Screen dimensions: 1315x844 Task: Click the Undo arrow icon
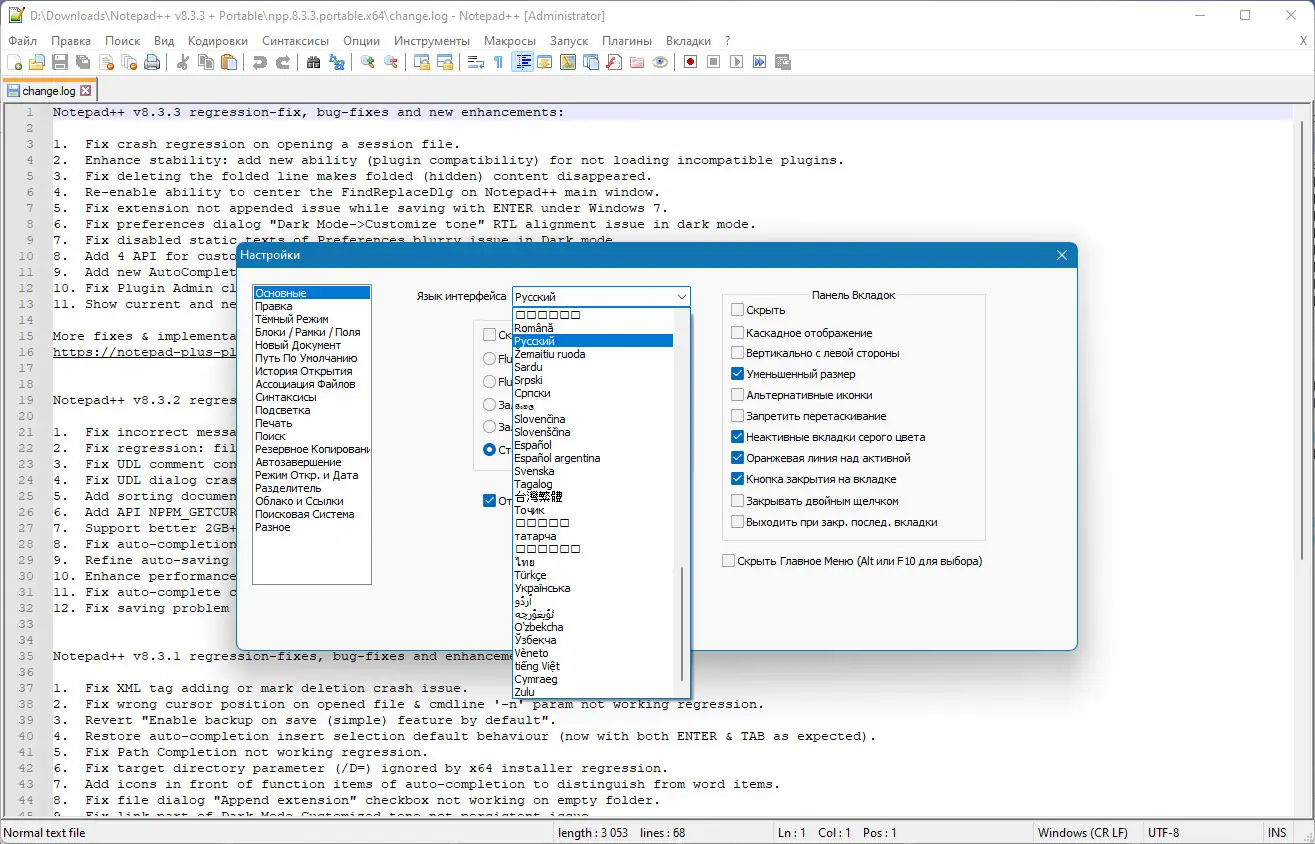pos(260,62)
